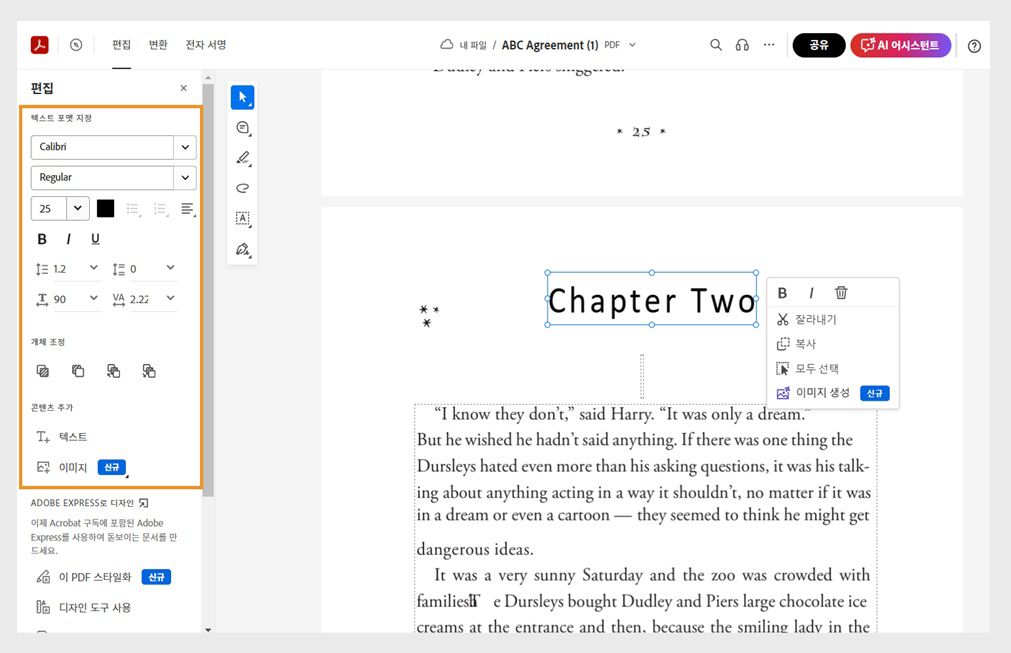This screenshot has width=1011, height=653.
Task: Switch to the 편집 tab
Action: [x=121, y=44]
